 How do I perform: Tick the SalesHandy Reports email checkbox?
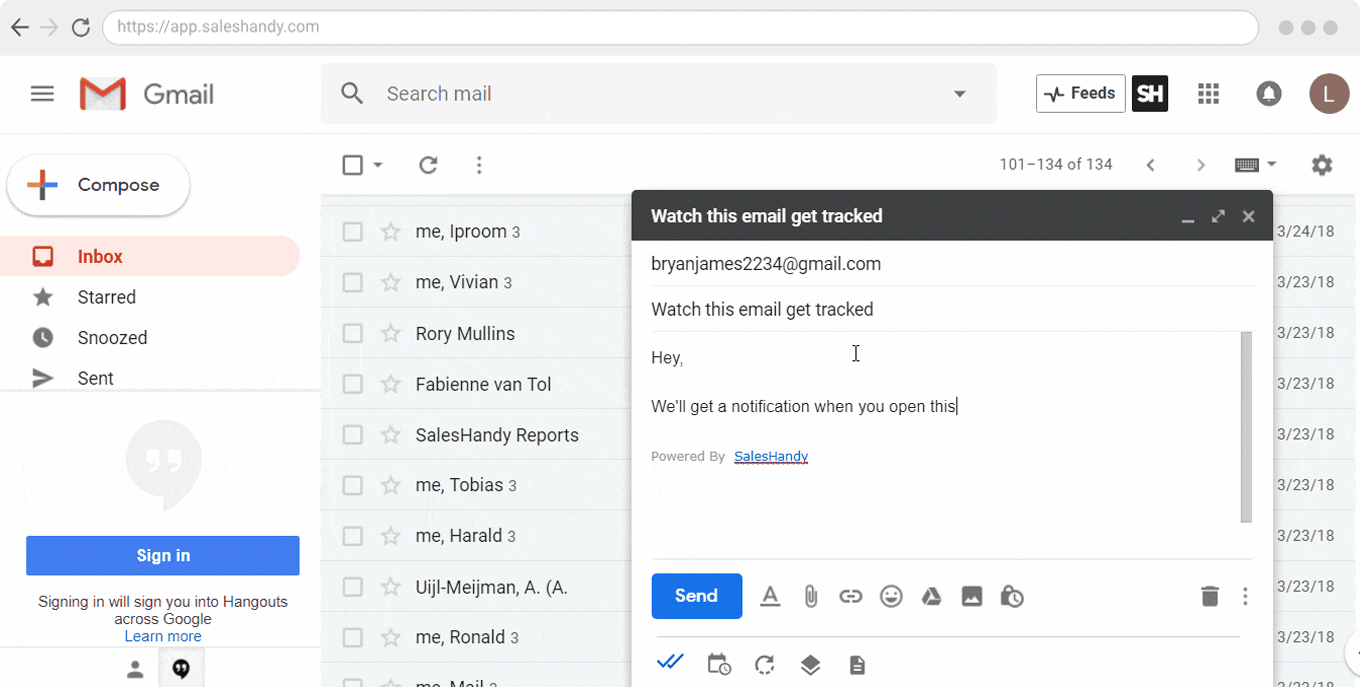point(352,435)
